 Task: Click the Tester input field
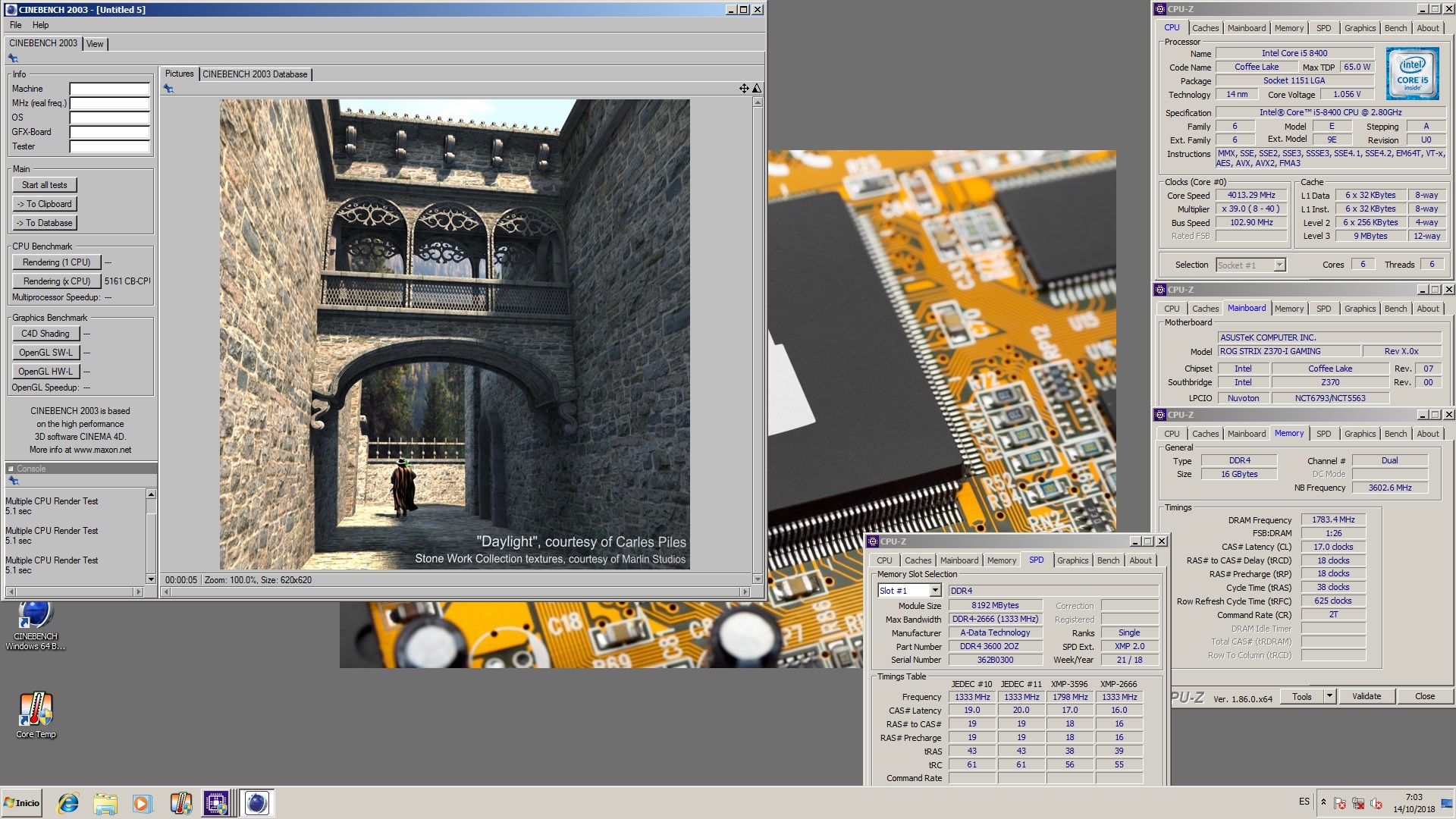tap(109, 146)
